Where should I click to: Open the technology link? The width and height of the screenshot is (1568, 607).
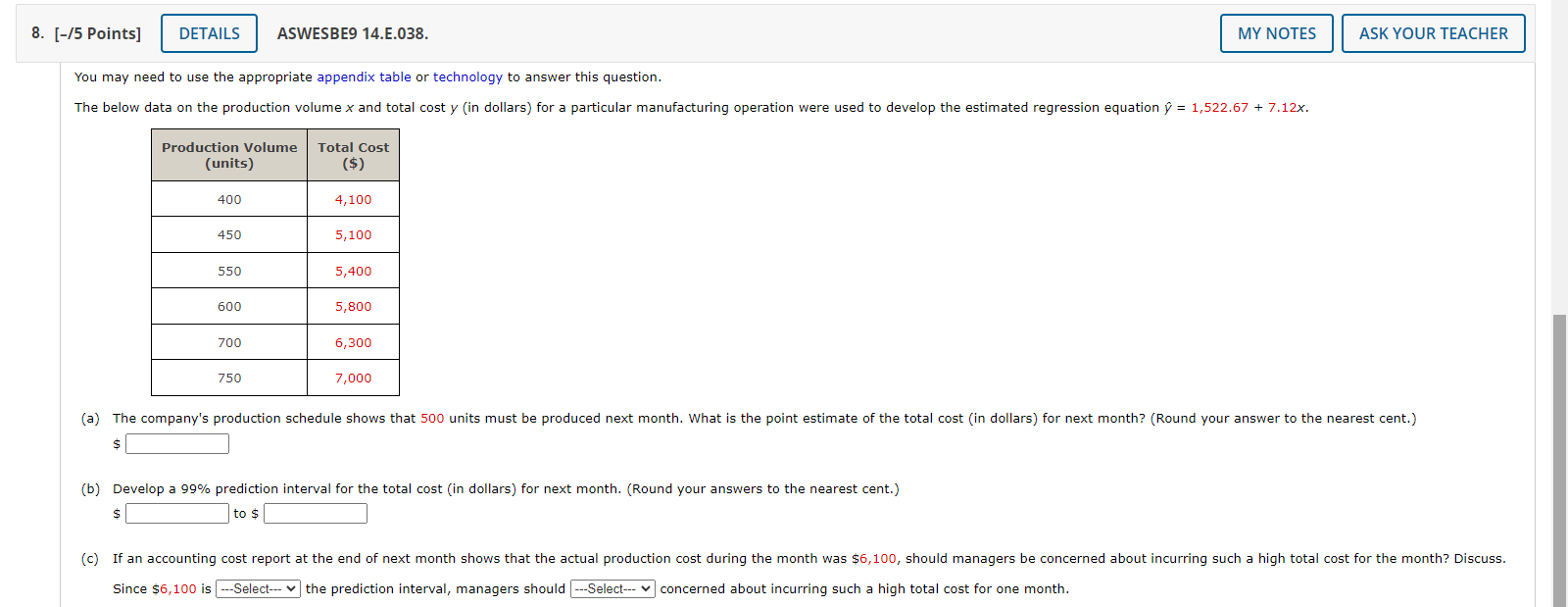468,76
